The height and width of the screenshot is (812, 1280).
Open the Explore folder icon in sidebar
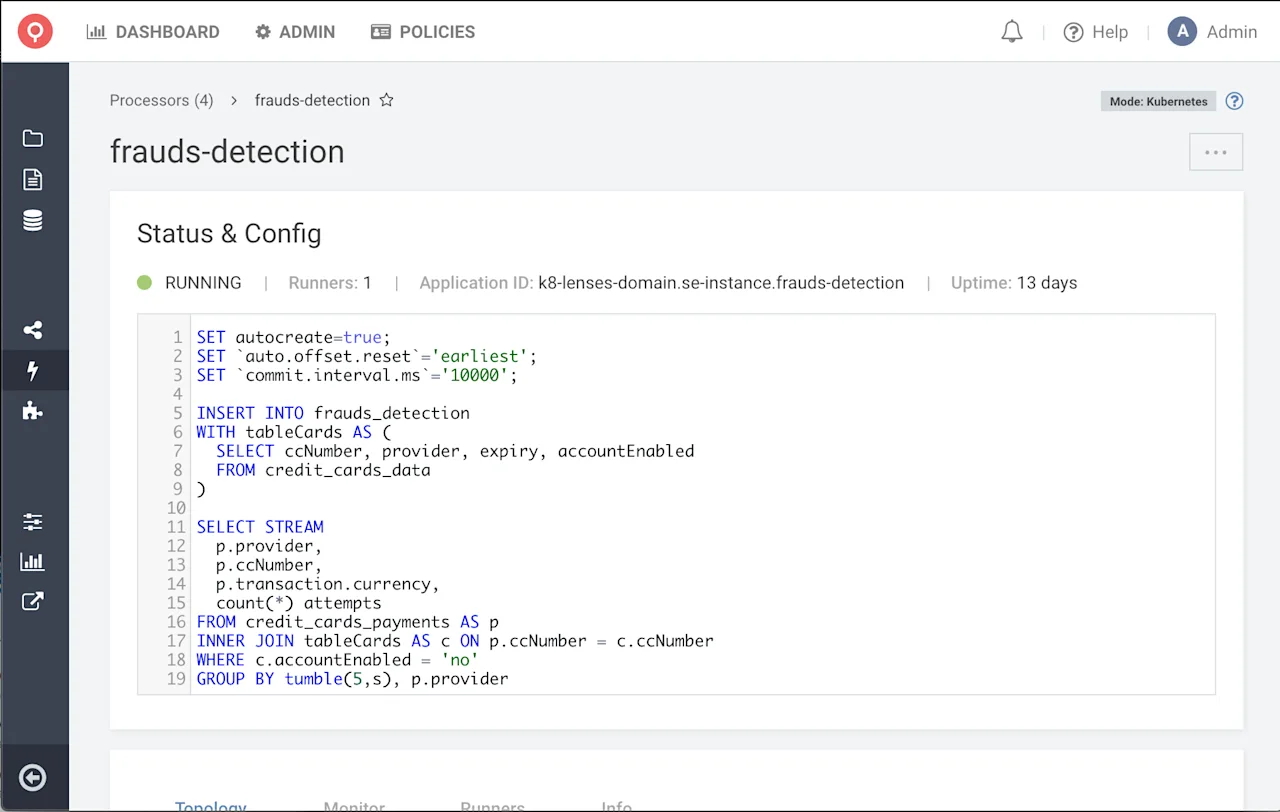33,138
